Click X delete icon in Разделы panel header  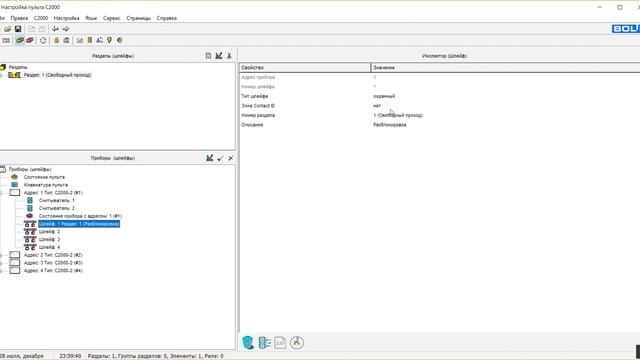229,56
